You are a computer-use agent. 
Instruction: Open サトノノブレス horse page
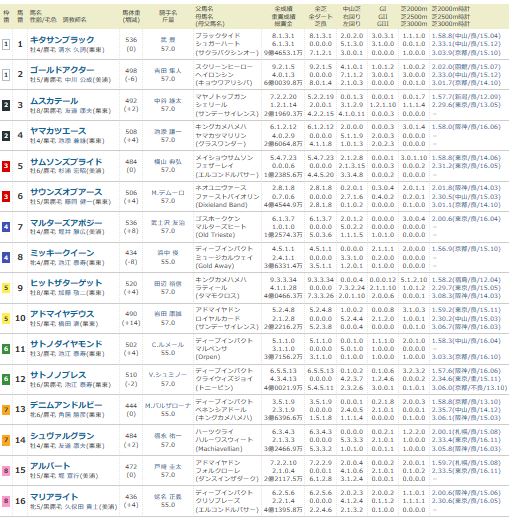pos(58,375)
